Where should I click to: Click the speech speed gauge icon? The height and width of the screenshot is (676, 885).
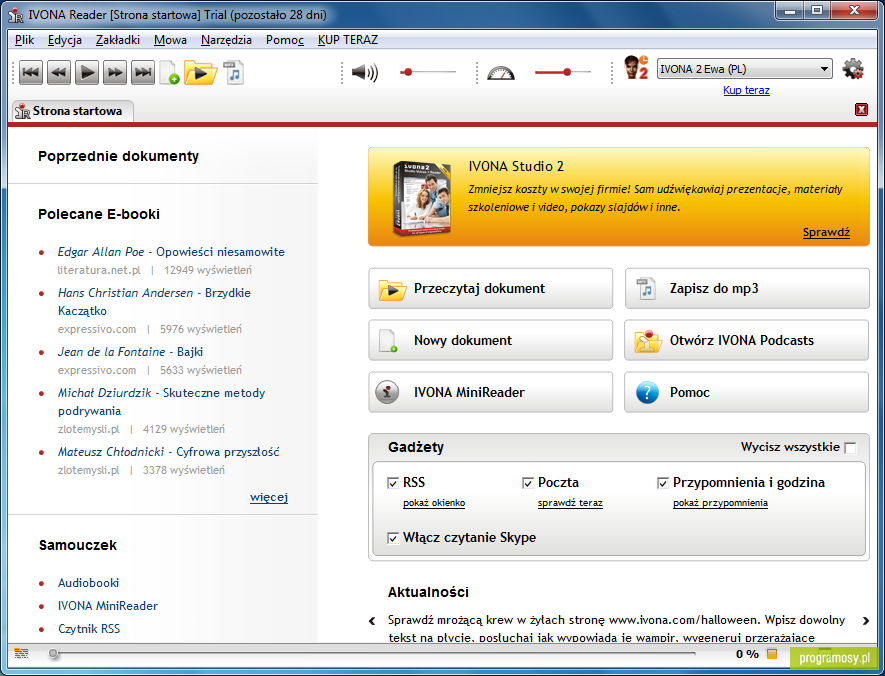pos(501,73)
